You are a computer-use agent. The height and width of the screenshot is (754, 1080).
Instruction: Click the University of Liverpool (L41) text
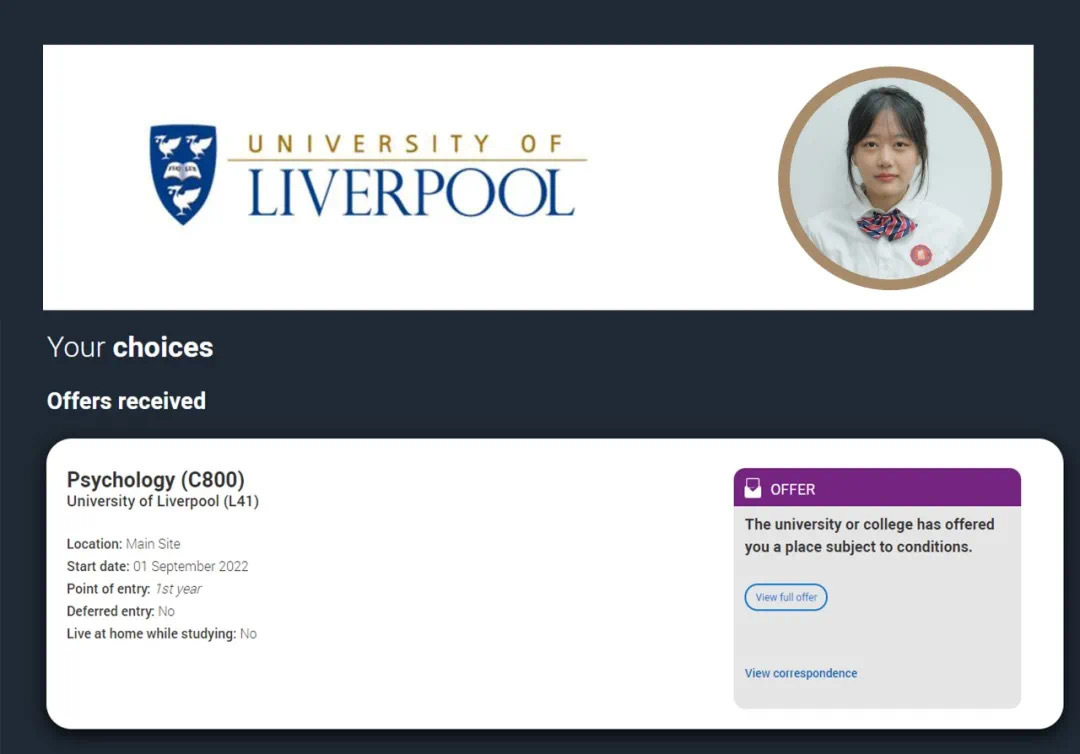point(163,502)
